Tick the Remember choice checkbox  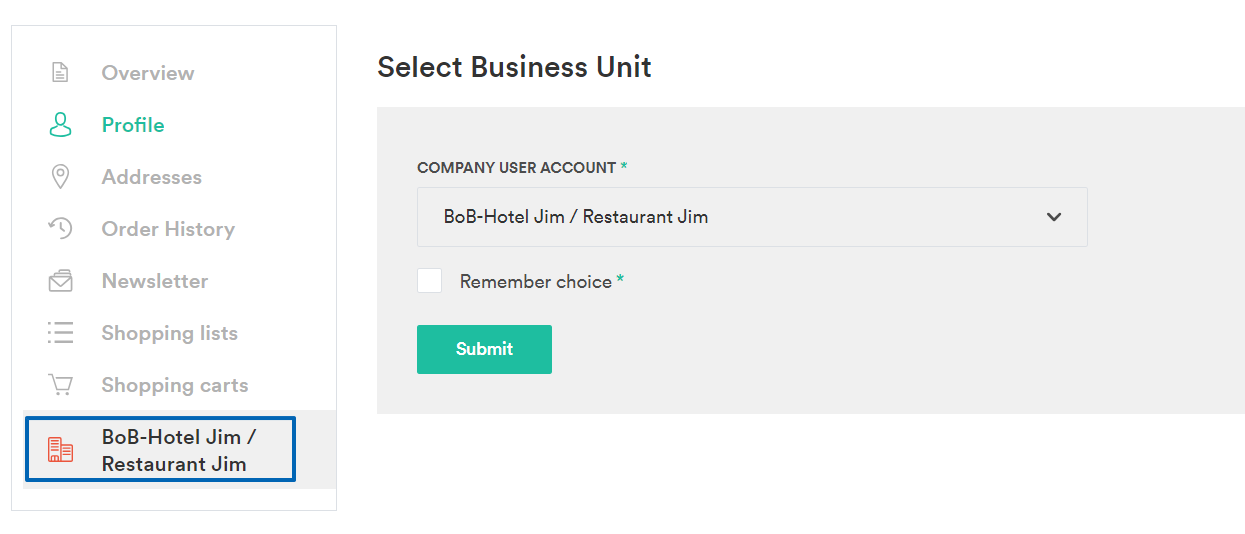click(430, 281)
